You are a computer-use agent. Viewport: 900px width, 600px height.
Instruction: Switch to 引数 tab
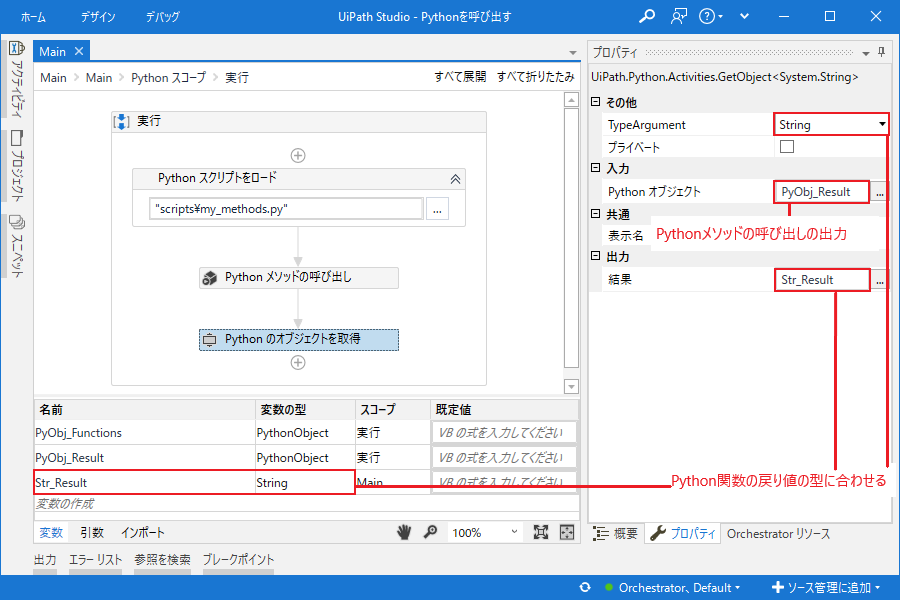92,532
